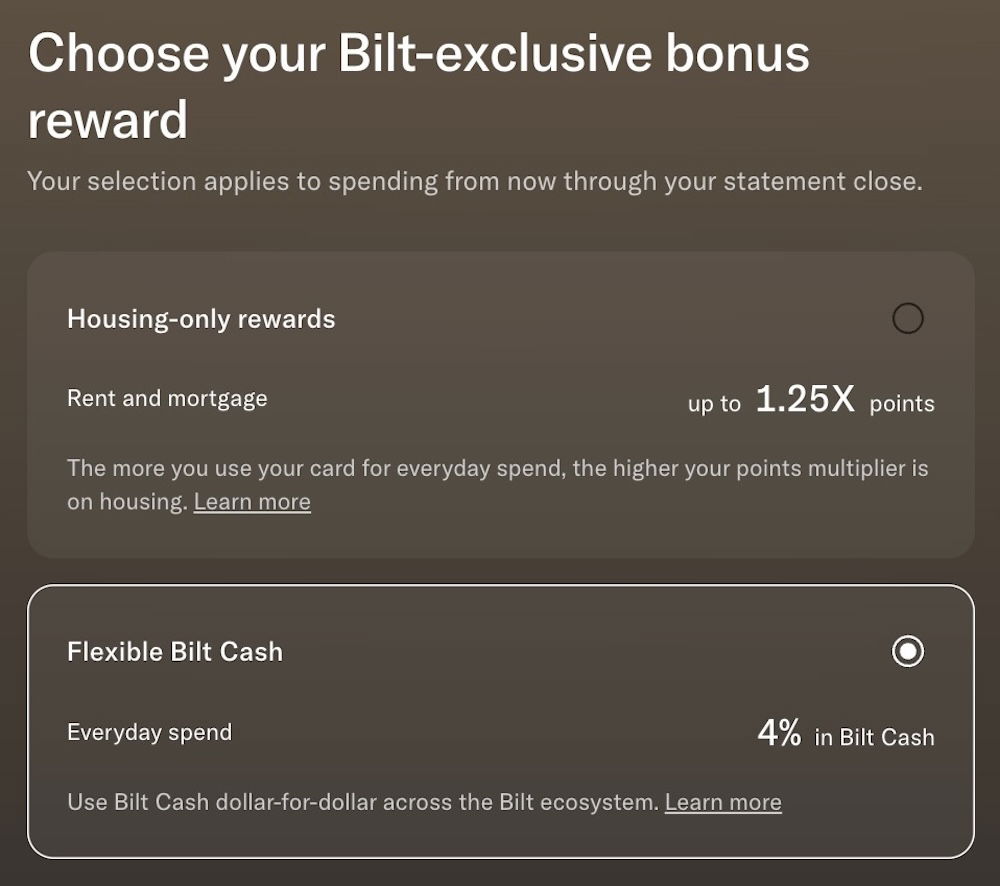The image size is (1000, 886).
Task: Click the 'in Bilt Cash' text after 4%
Action: click(x=874, y=738)
